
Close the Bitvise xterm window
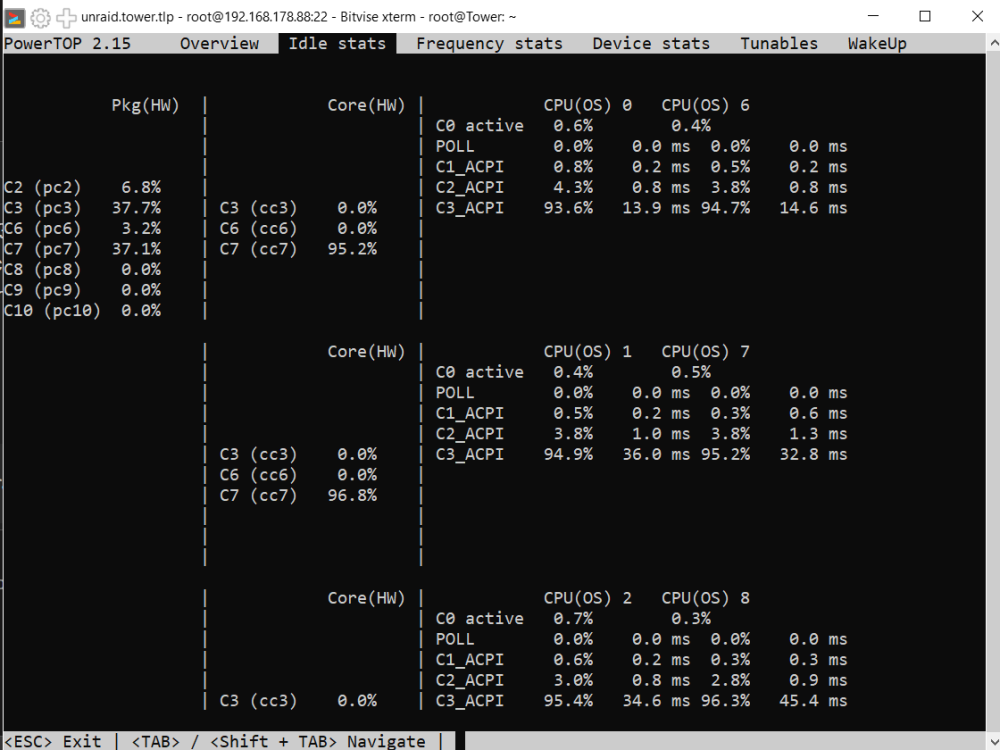(x=977, y=17)
